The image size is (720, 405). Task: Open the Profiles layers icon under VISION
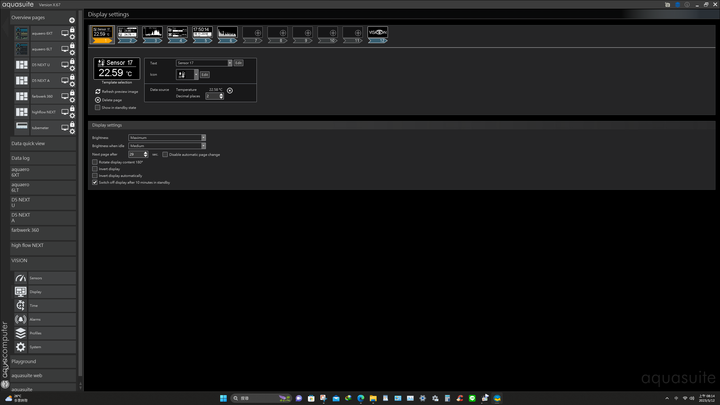(x=21, y=333)
